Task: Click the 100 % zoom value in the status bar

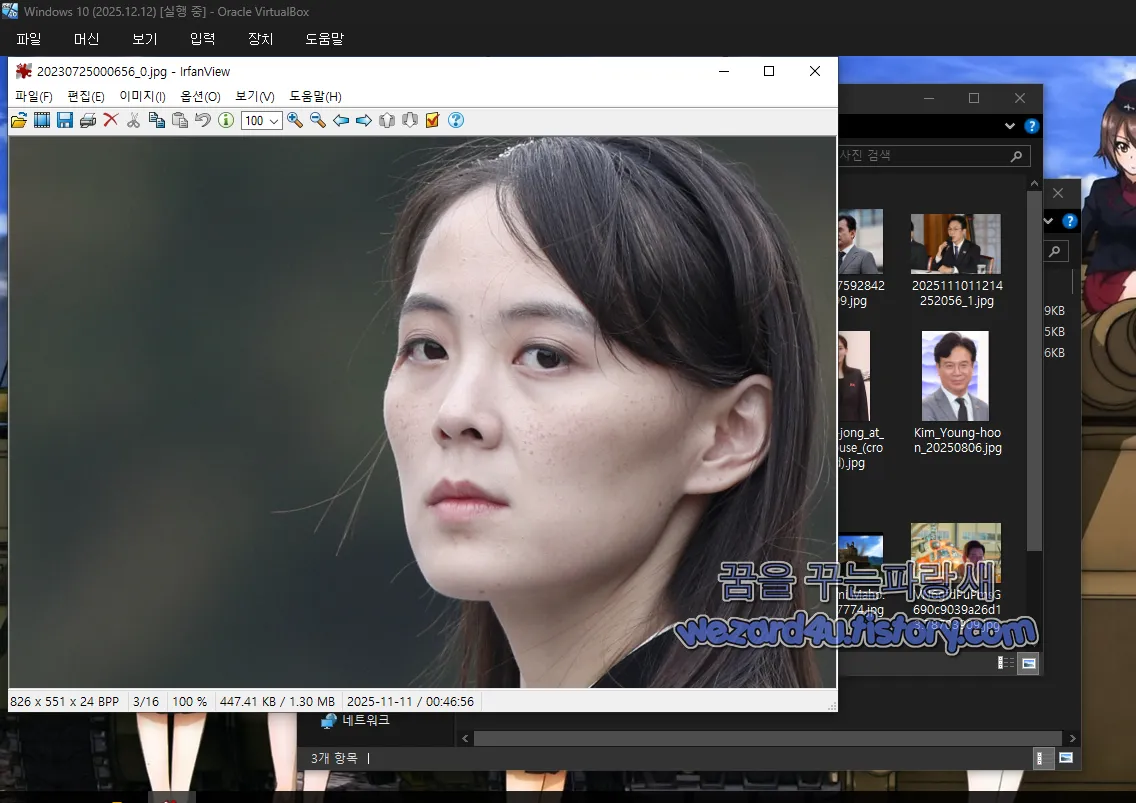Action: point(189,702)
